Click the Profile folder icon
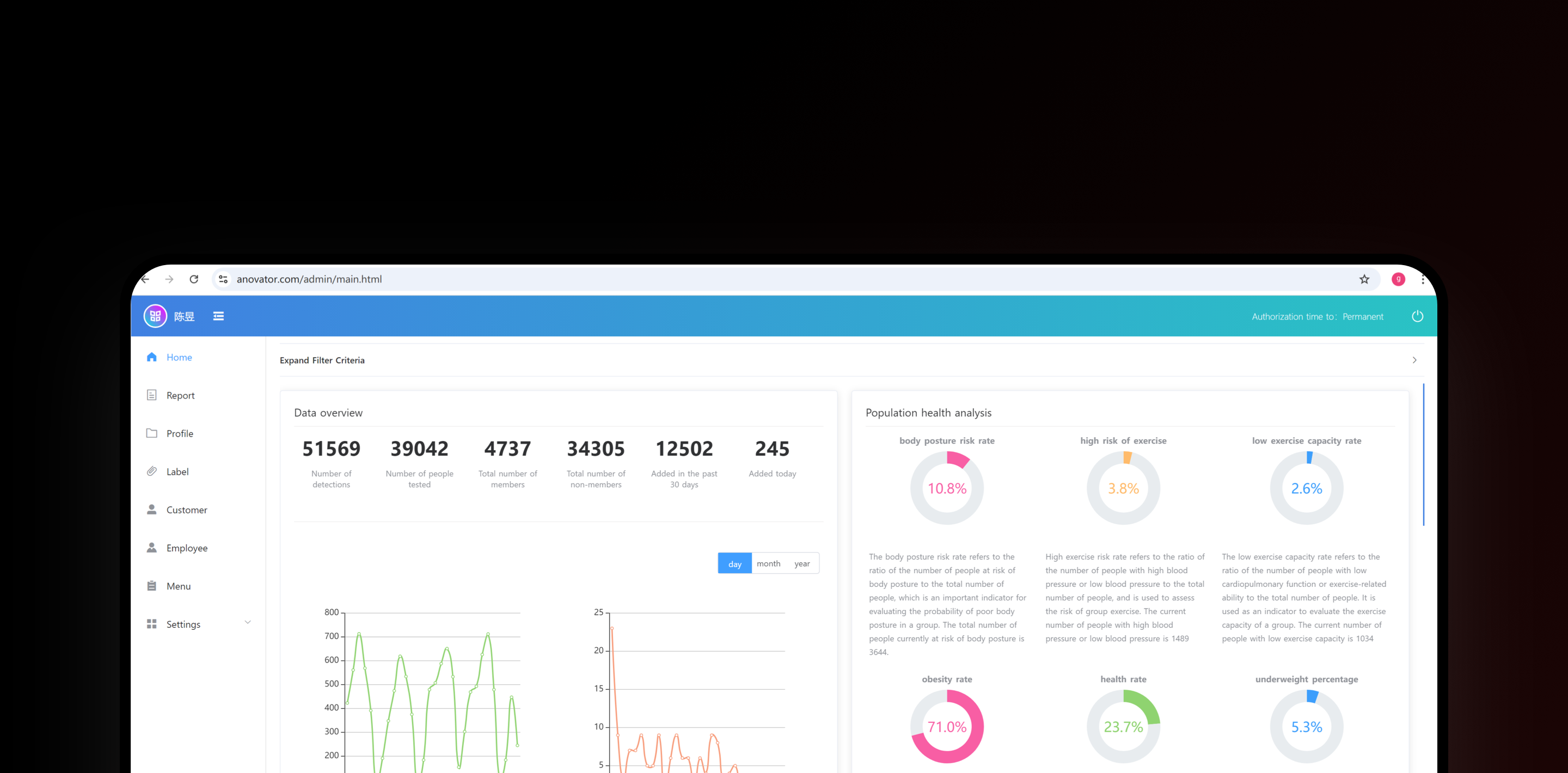Image resolution: width=1568 pixels, height=773 pixels. 151,433
